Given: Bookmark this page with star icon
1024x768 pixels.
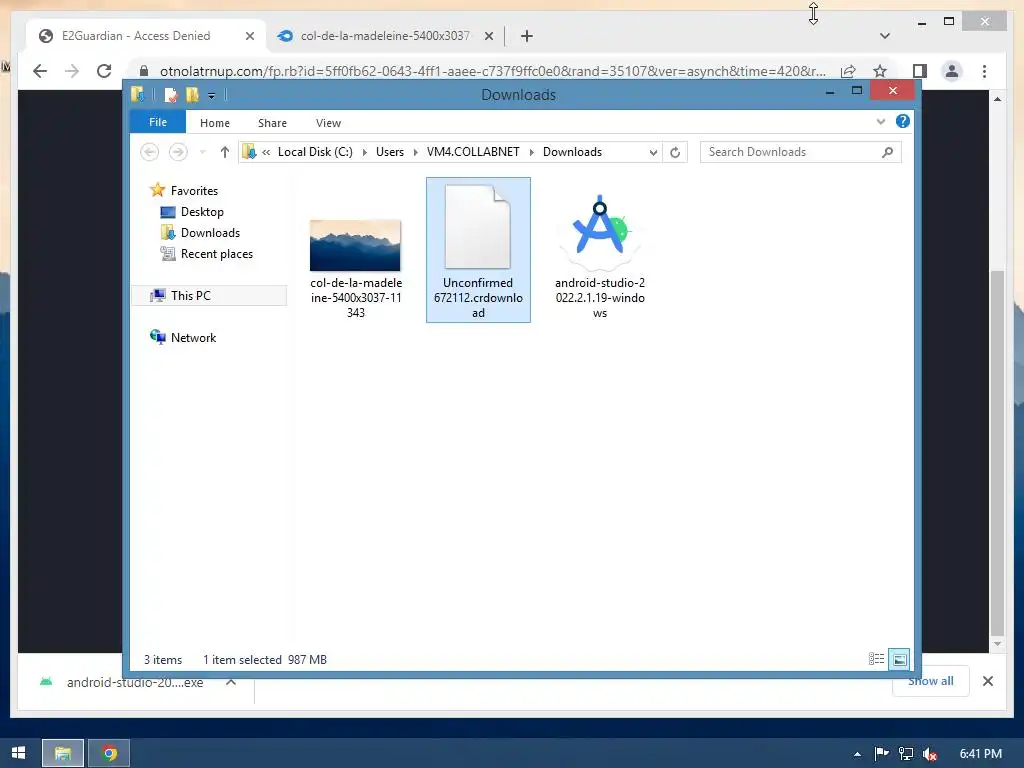Looking at the screenshot, I should tap(880, 71).
